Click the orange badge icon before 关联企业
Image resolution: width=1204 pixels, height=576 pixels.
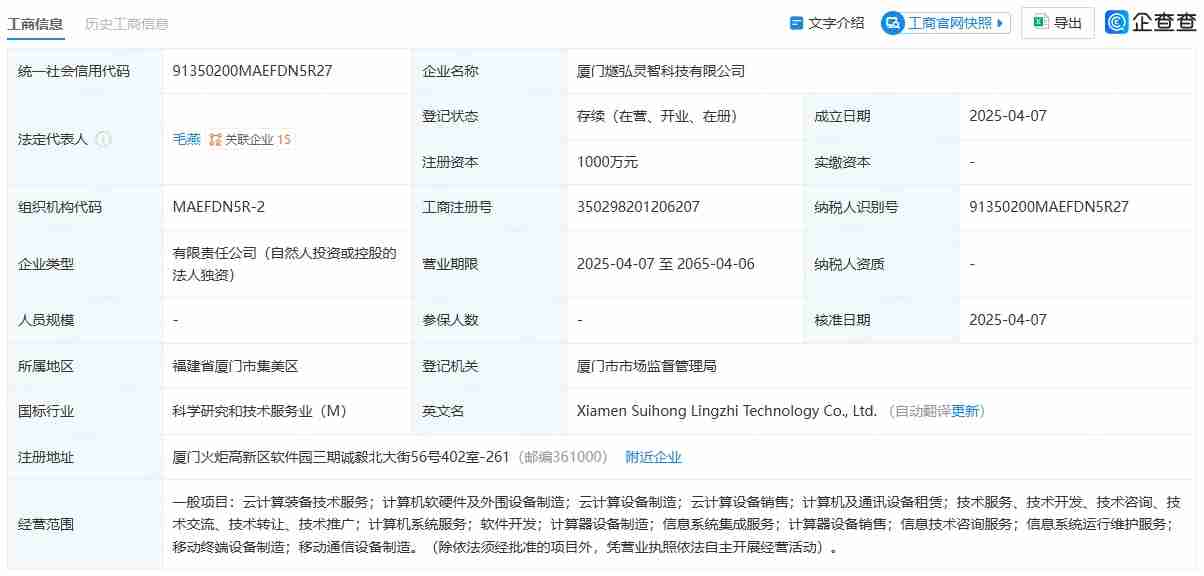[214, 139]
